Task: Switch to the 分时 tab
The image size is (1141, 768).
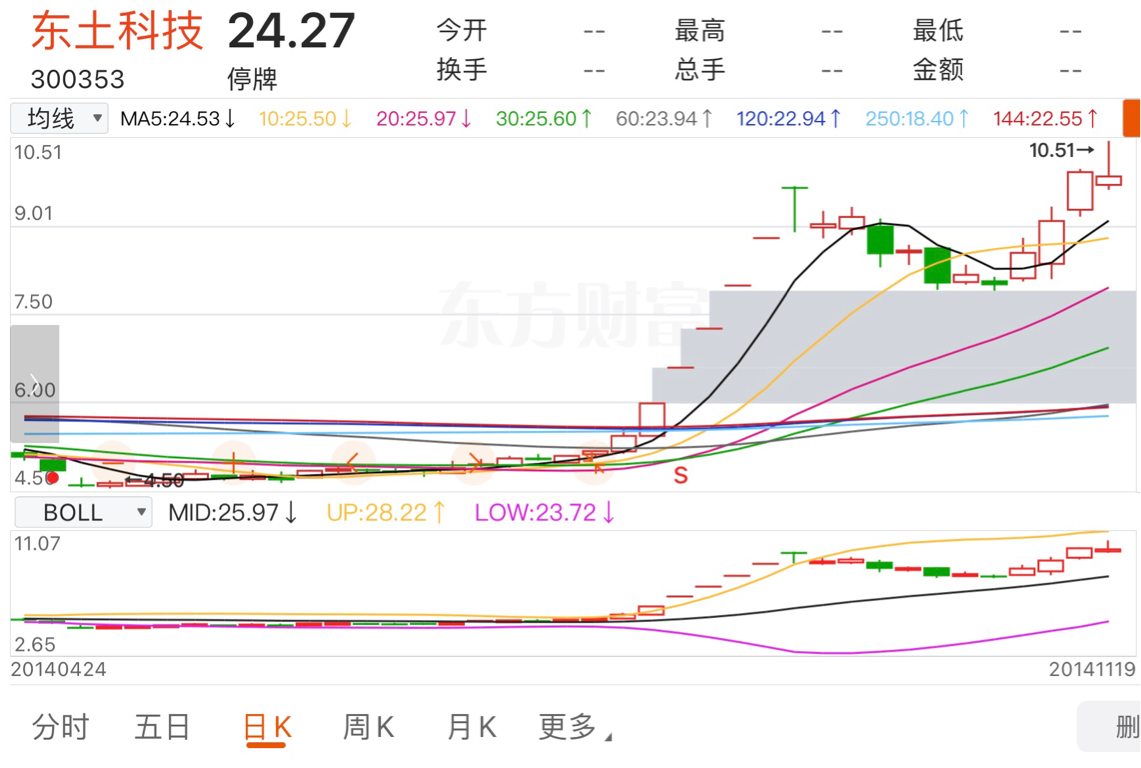Action: click(x=60, y=727)
